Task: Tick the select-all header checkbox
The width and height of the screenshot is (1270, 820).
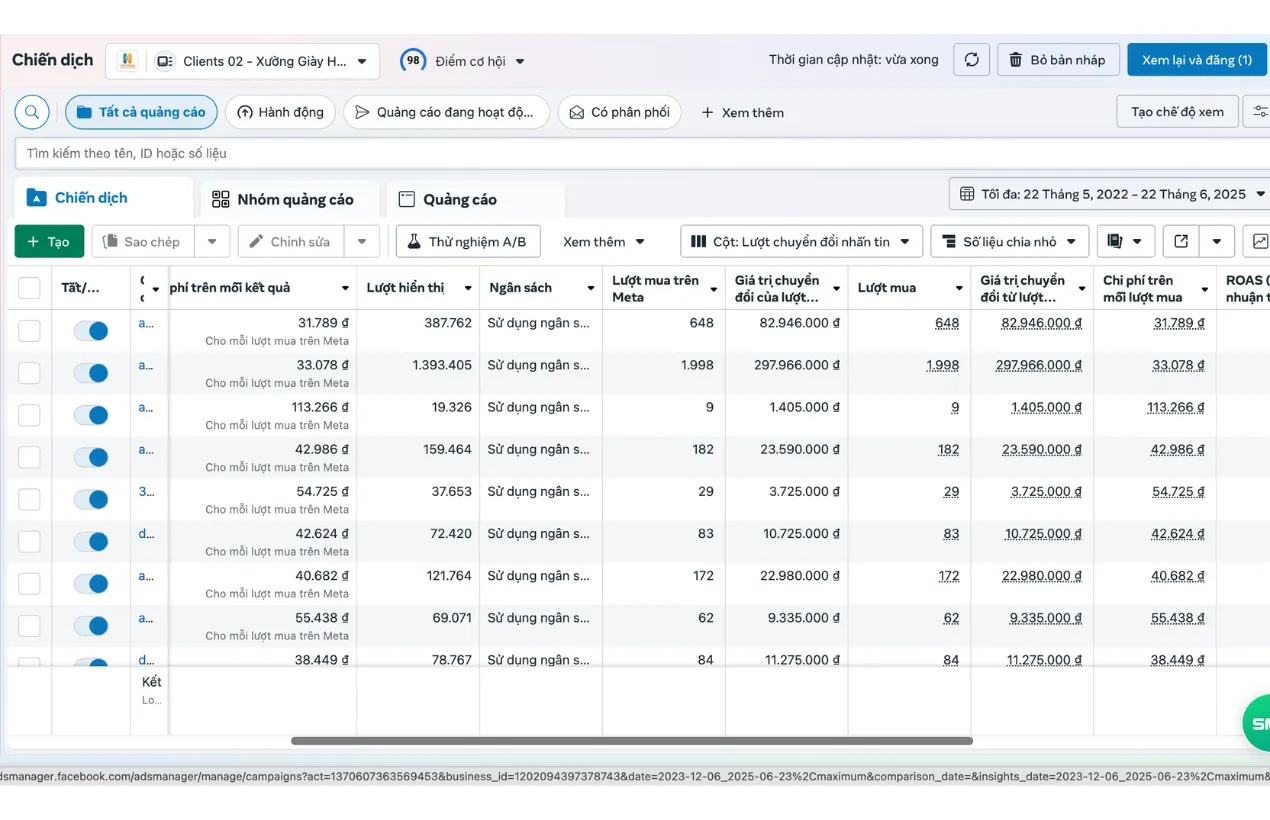Action: pos(30,288)
